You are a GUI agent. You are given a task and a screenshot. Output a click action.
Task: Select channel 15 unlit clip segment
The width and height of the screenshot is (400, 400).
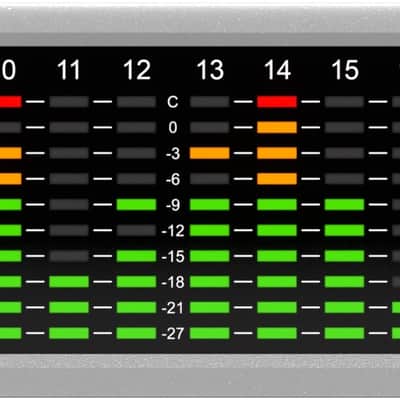pyautogui.click(x=344, y=102)
